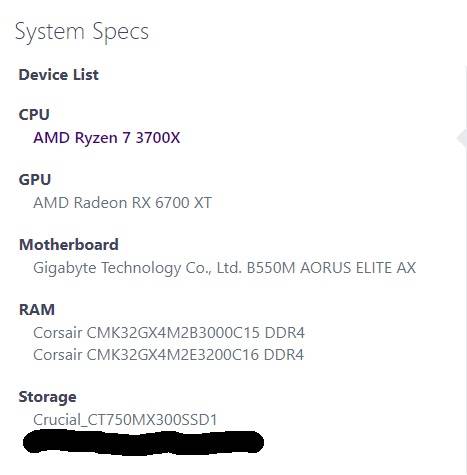
Task: Click the Motherboard section label
Action: pyautogui.click(x=69, y=245)
